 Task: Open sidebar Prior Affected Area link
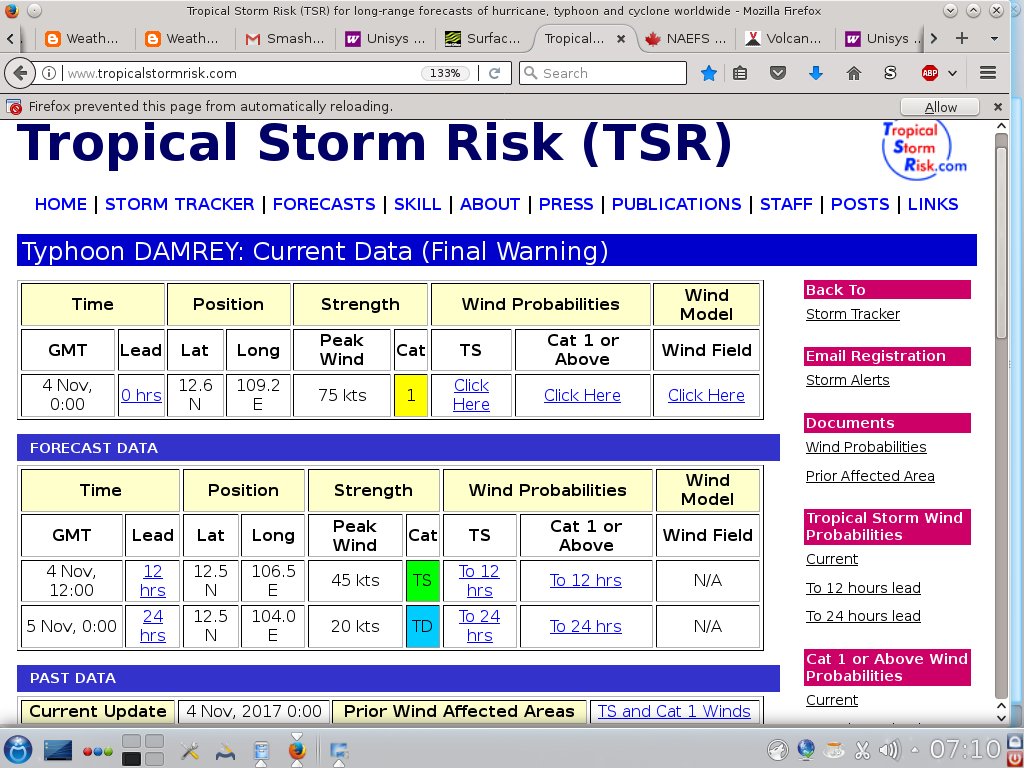(x=870, y=476)
